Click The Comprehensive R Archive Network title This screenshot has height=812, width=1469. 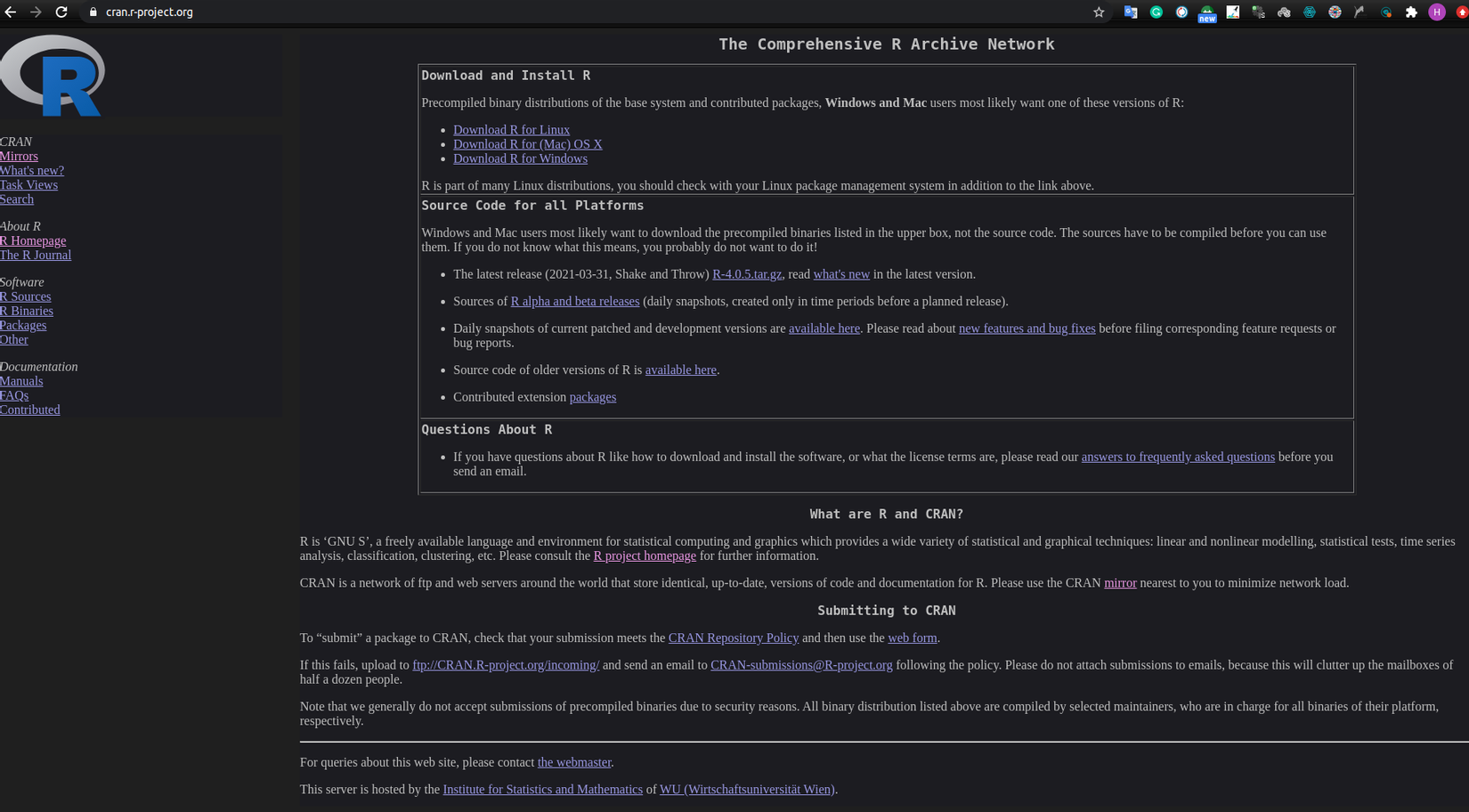[x=887, y=45]
